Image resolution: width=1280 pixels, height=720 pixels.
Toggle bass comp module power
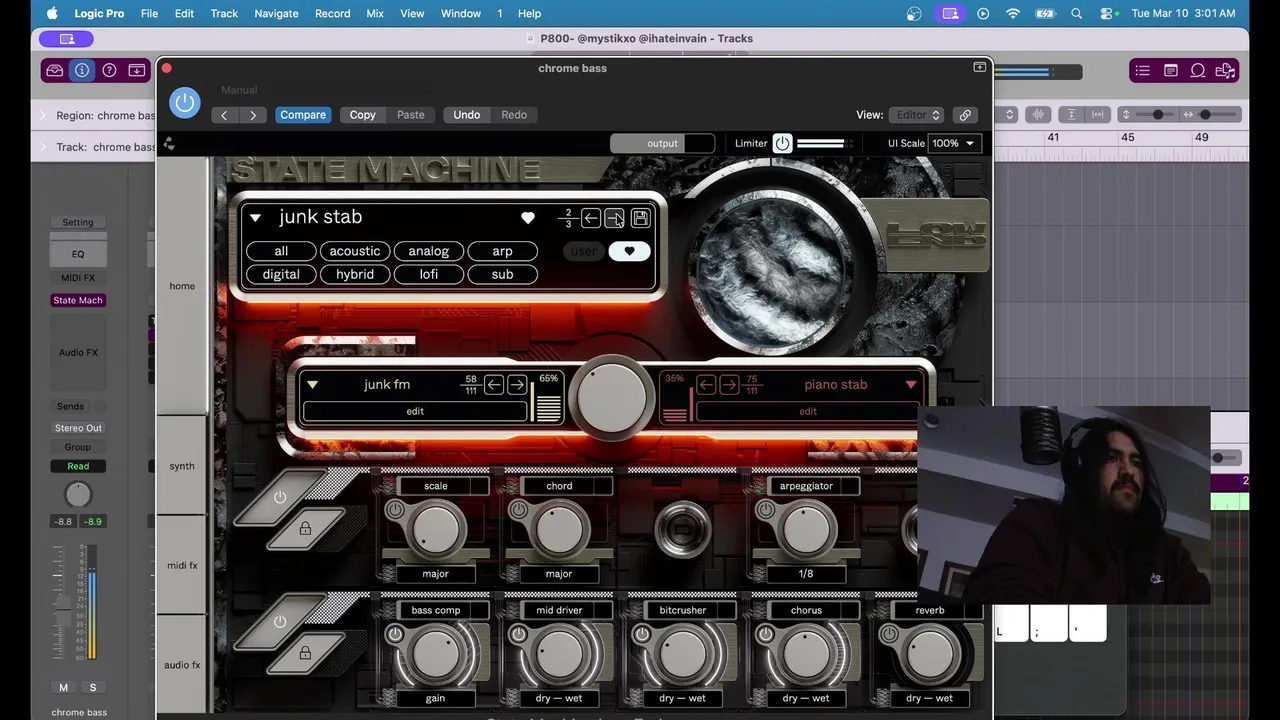pyautogui.click(x=395, y=634)
